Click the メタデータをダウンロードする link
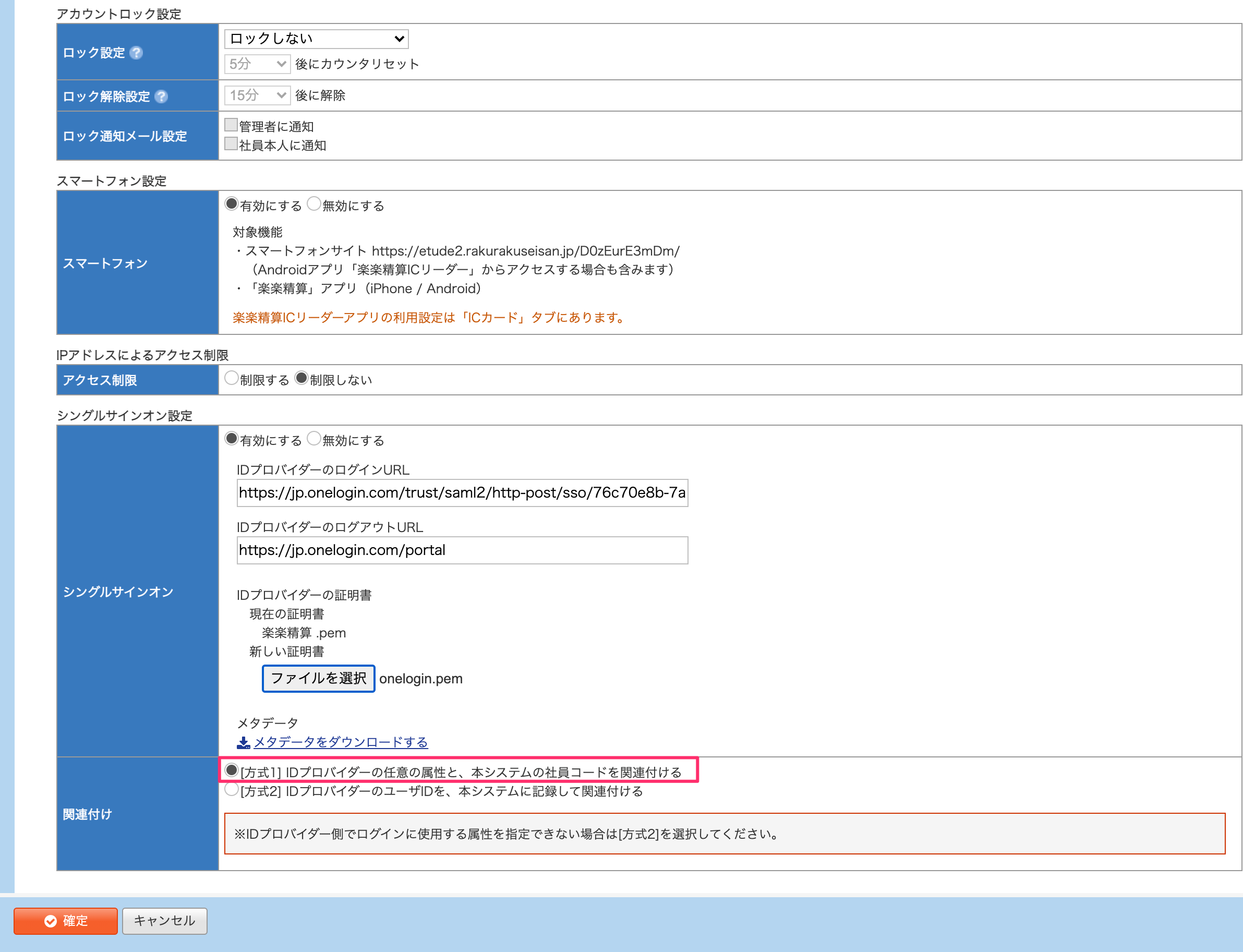Viewport: 1243px width, 952px height. coord(341,742)
